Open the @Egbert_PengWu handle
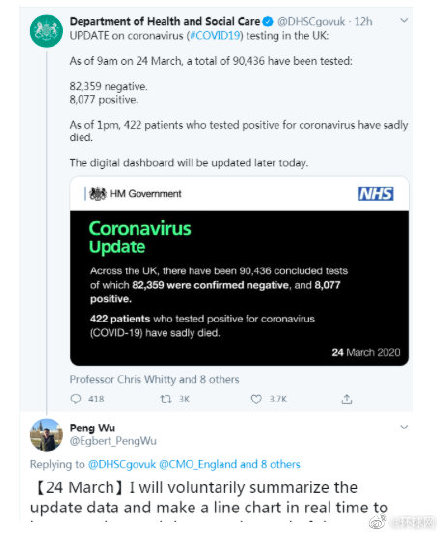This screenshot has height=536, width=440. 113,441
